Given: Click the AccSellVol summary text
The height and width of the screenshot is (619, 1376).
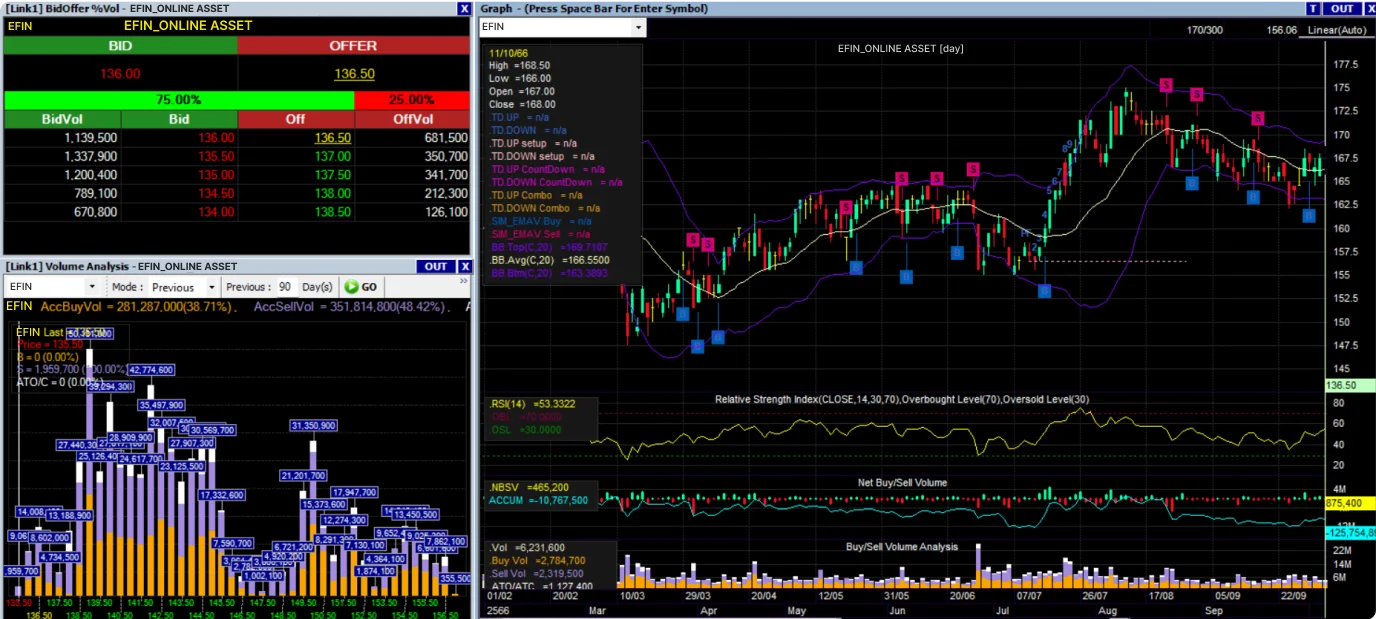Looking at the screenshot, I should (x=351, y=306).
